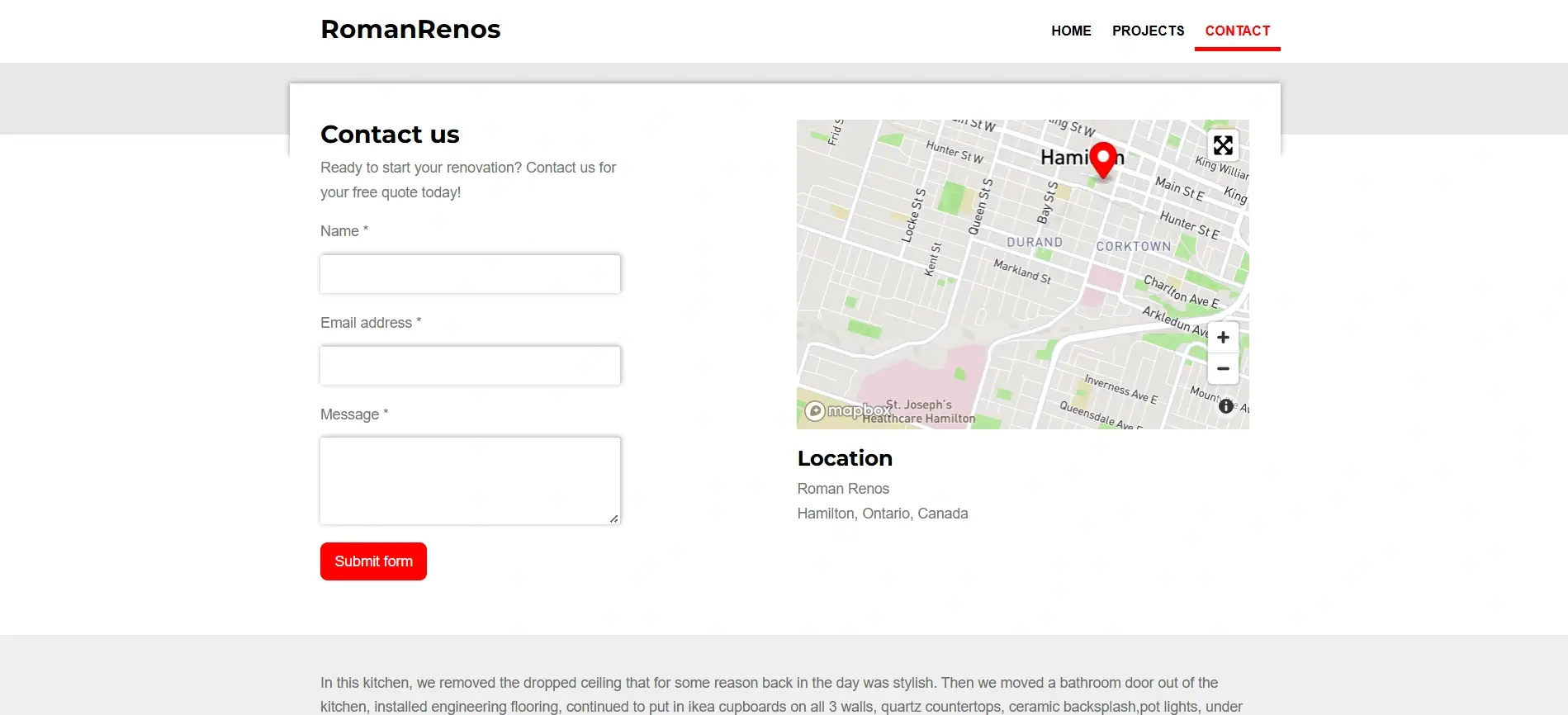Focus the Name input field
This screenshot has height=715, width=1568.
470,274
